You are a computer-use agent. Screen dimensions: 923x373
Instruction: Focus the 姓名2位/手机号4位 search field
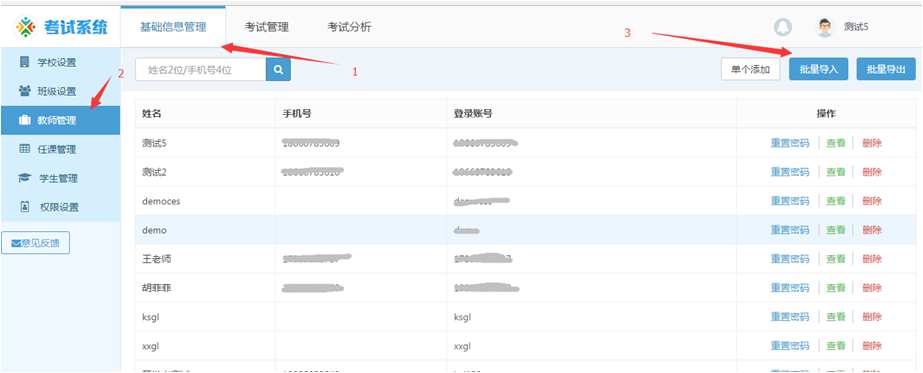pyautogui.click(x=201, y=69)
